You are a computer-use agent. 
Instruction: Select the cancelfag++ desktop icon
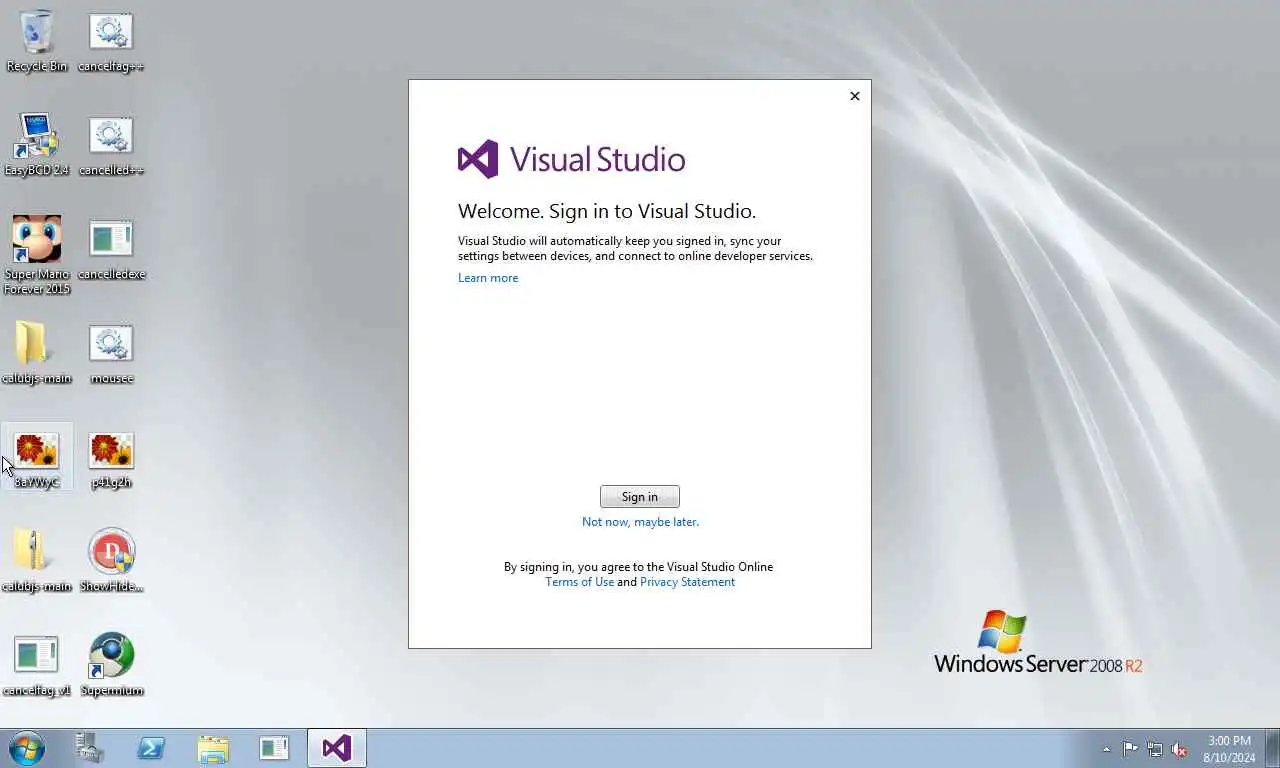click(111, 42)
